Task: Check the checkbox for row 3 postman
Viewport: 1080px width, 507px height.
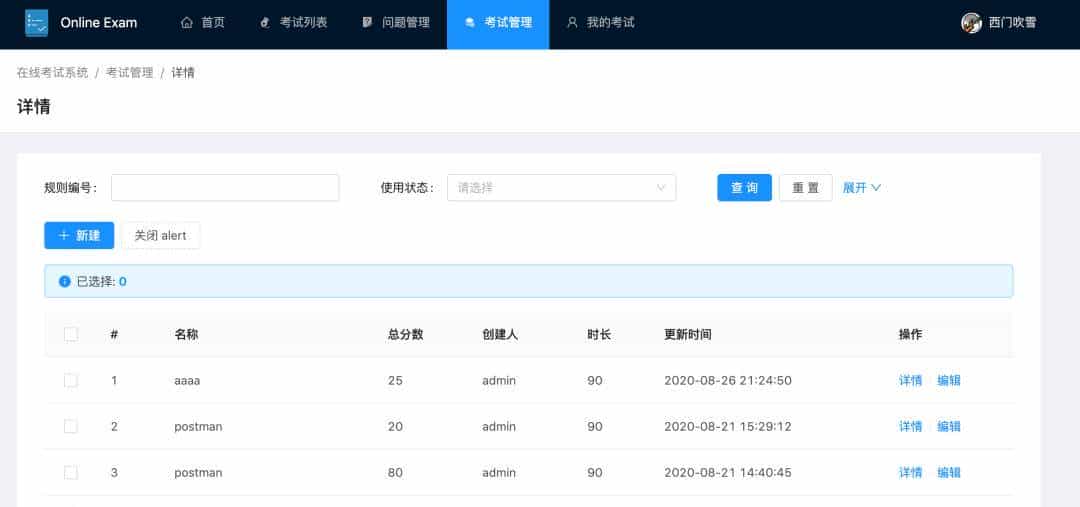Action: tap(71, 473)
